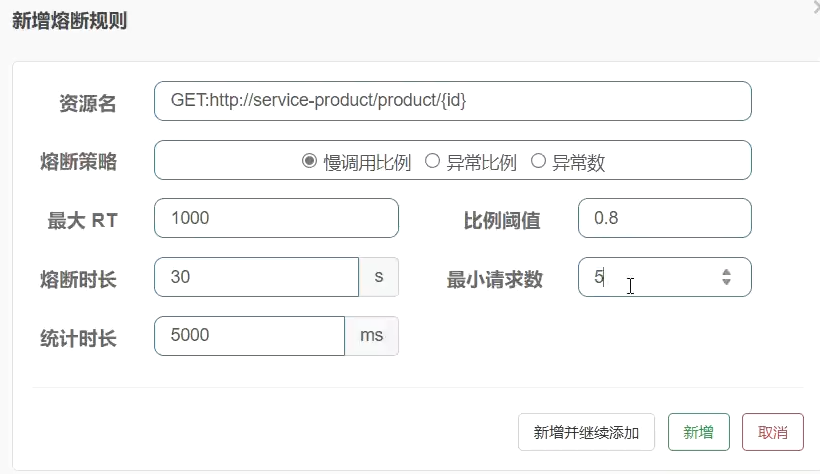Click the 资源名 input field

tap(453, 101)
